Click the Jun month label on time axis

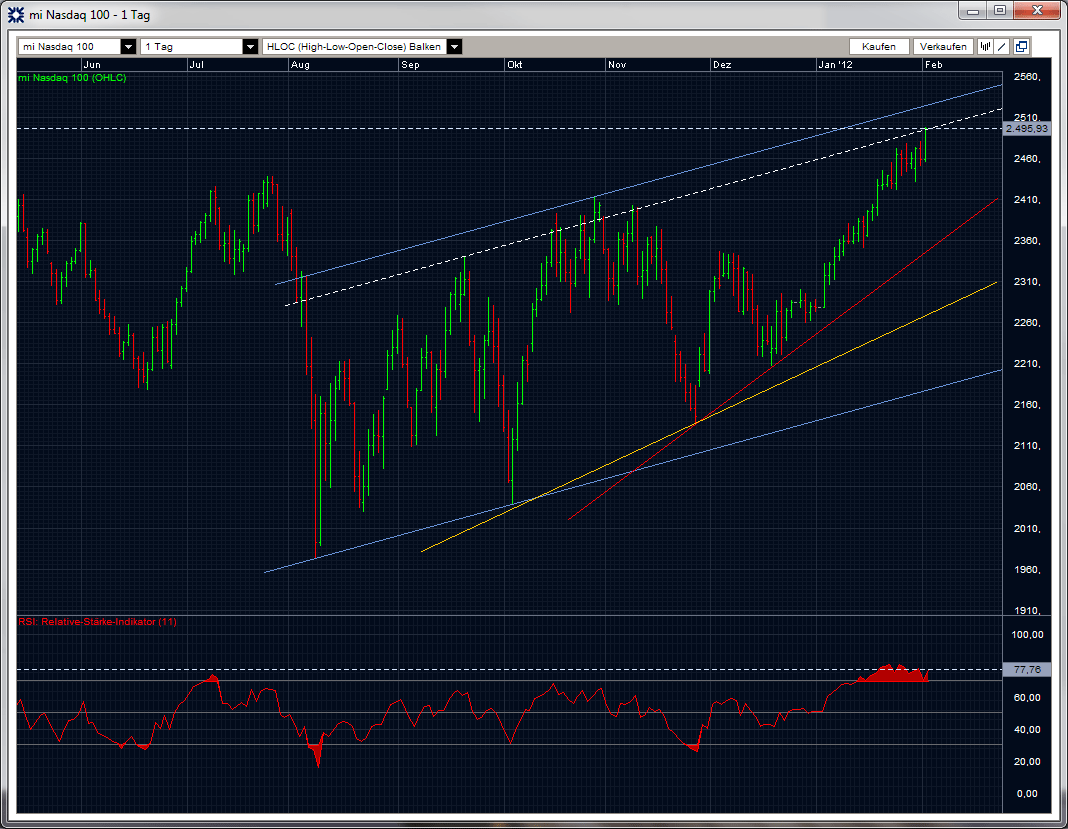pos(92,65)
